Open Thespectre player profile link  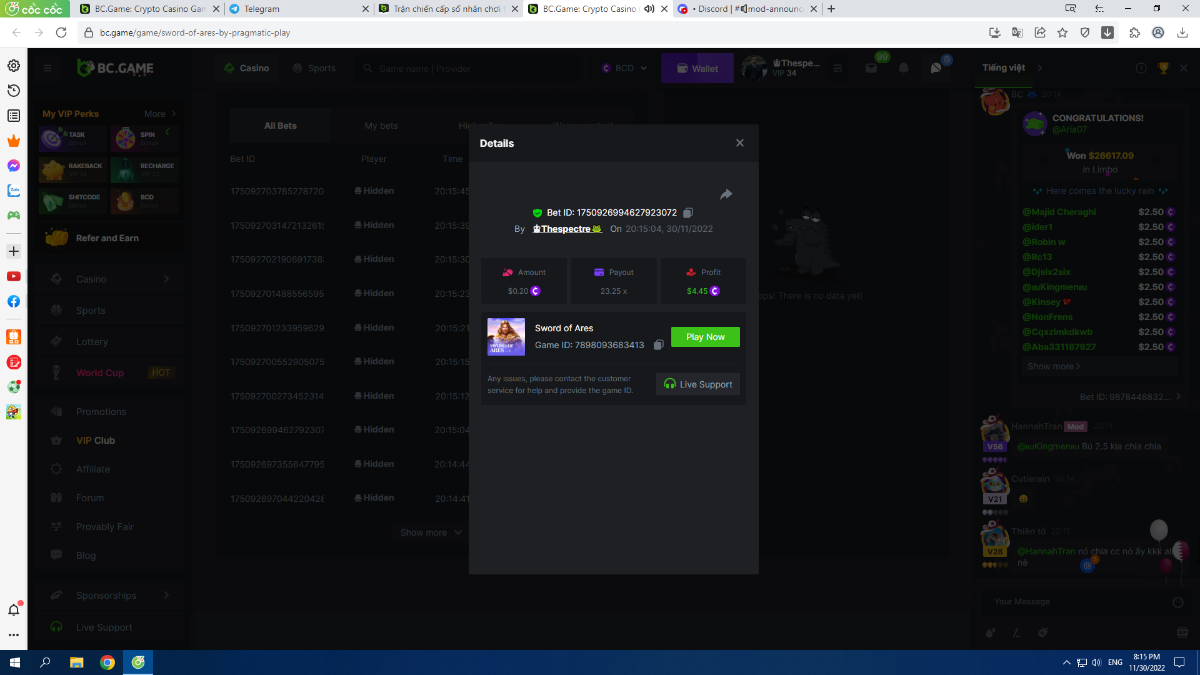(x=567, y=229)
